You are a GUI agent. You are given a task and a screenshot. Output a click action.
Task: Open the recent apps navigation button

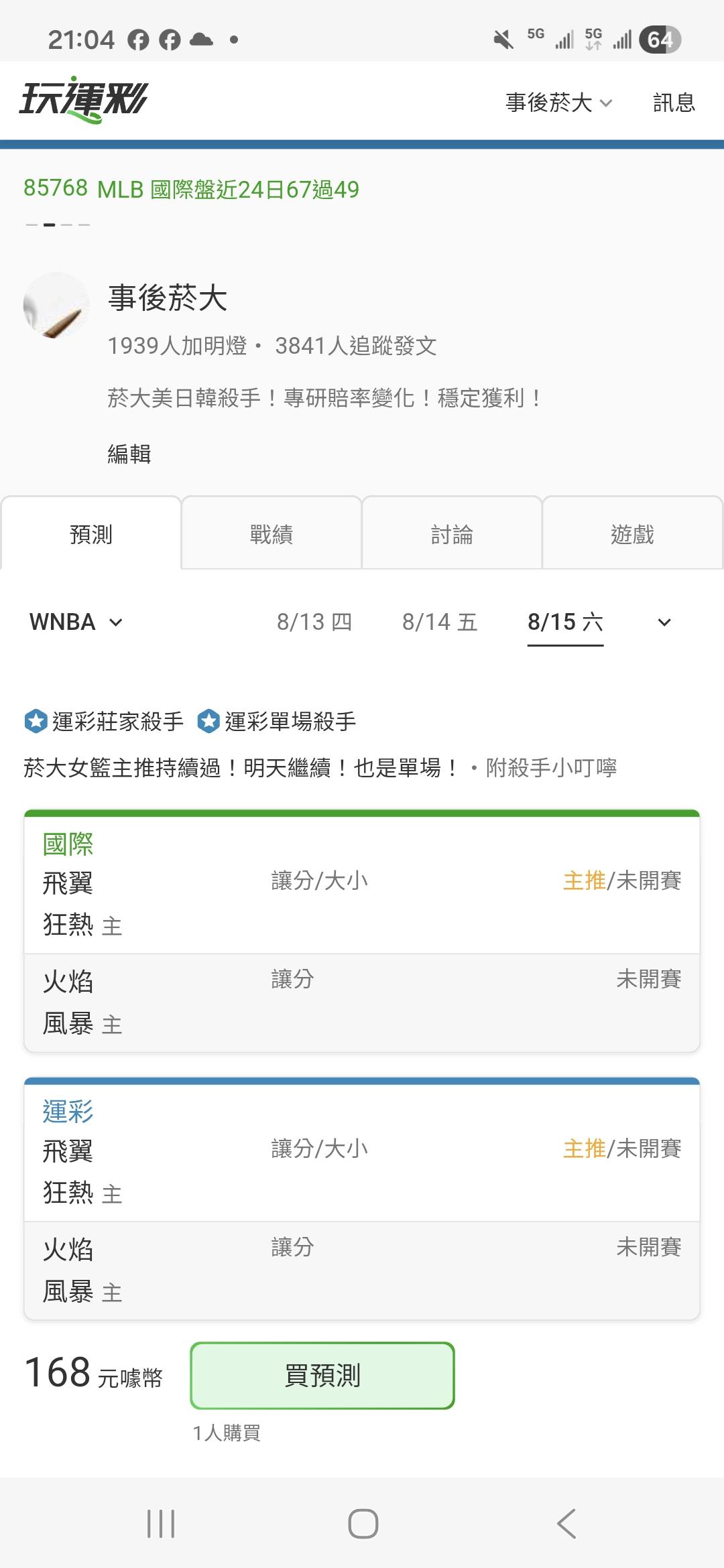161,1523
